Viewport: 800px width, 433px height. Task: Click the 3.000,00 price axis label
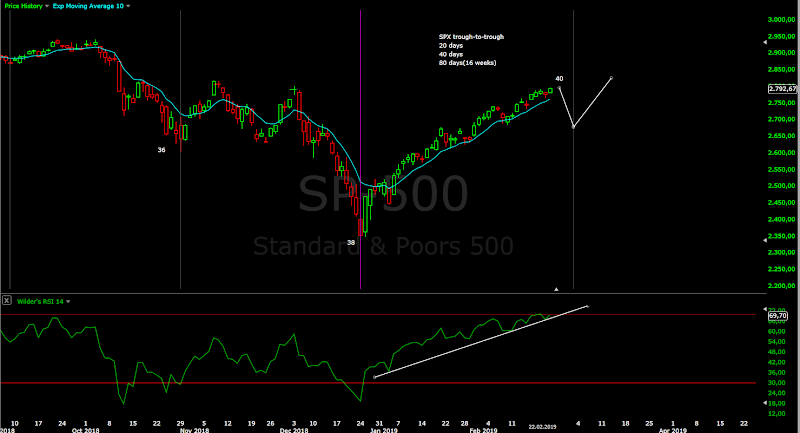click(x=782, y=20)
